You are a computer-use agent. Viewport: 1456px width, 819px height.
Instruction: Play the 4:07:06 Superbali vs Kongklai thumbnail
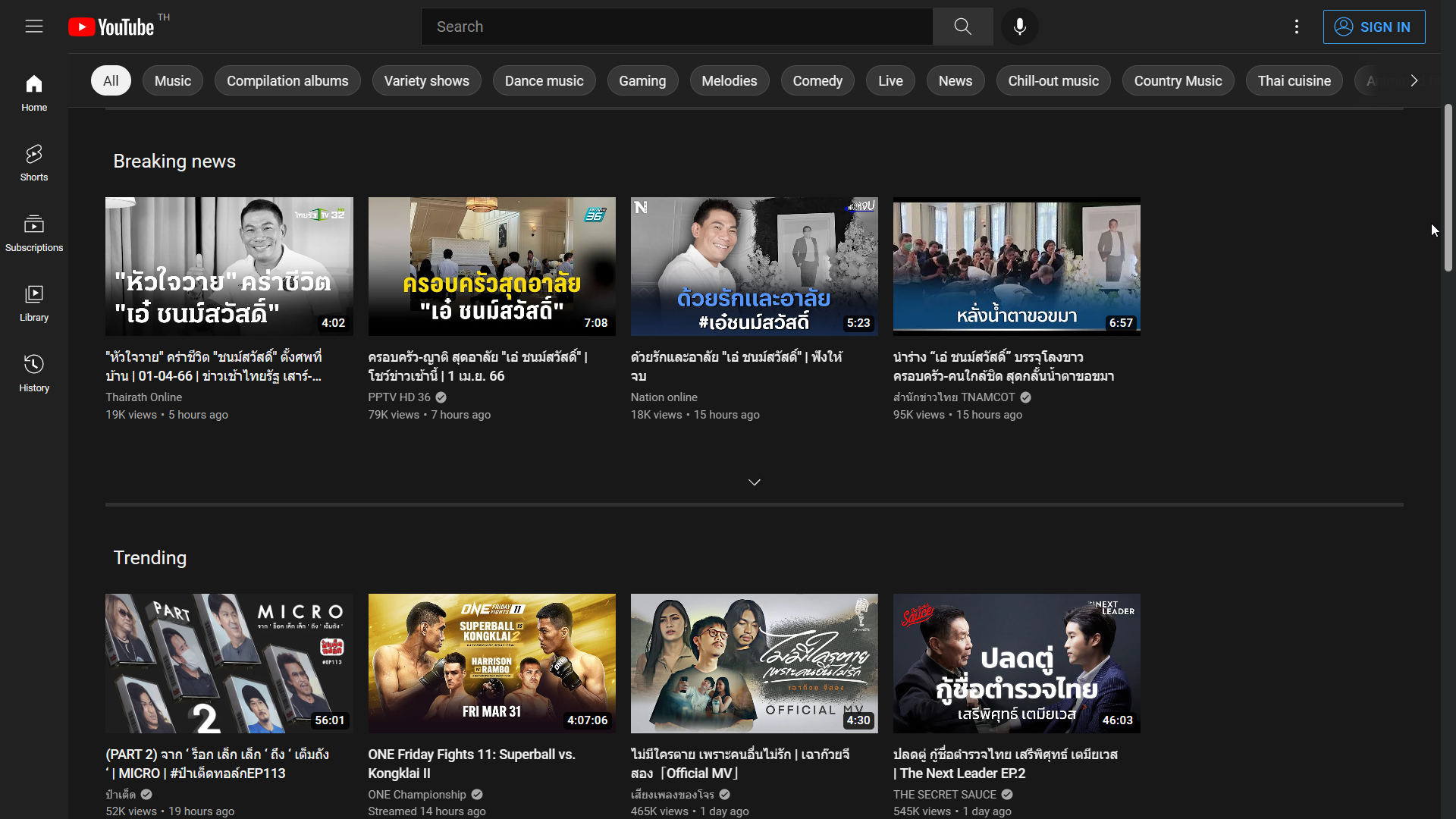coord(492,664)
